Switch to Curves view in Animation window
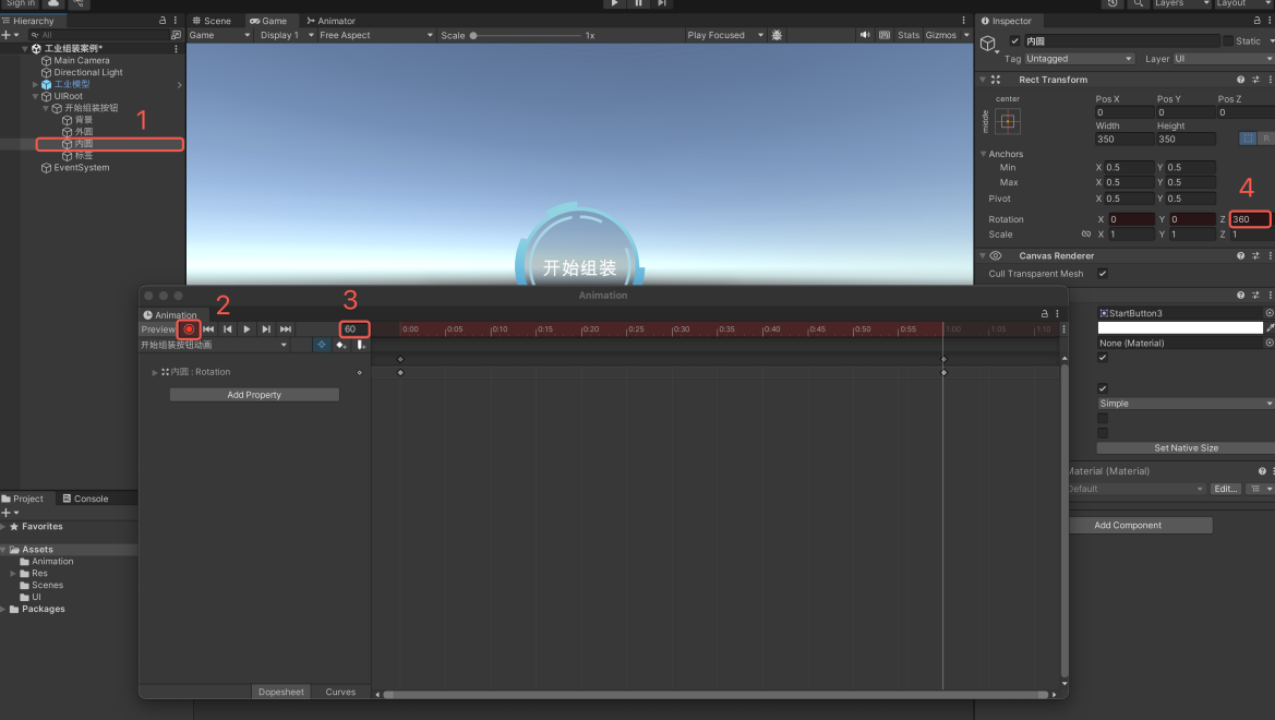The height and width of the screenshot is (720, 1275). (340, 692)
